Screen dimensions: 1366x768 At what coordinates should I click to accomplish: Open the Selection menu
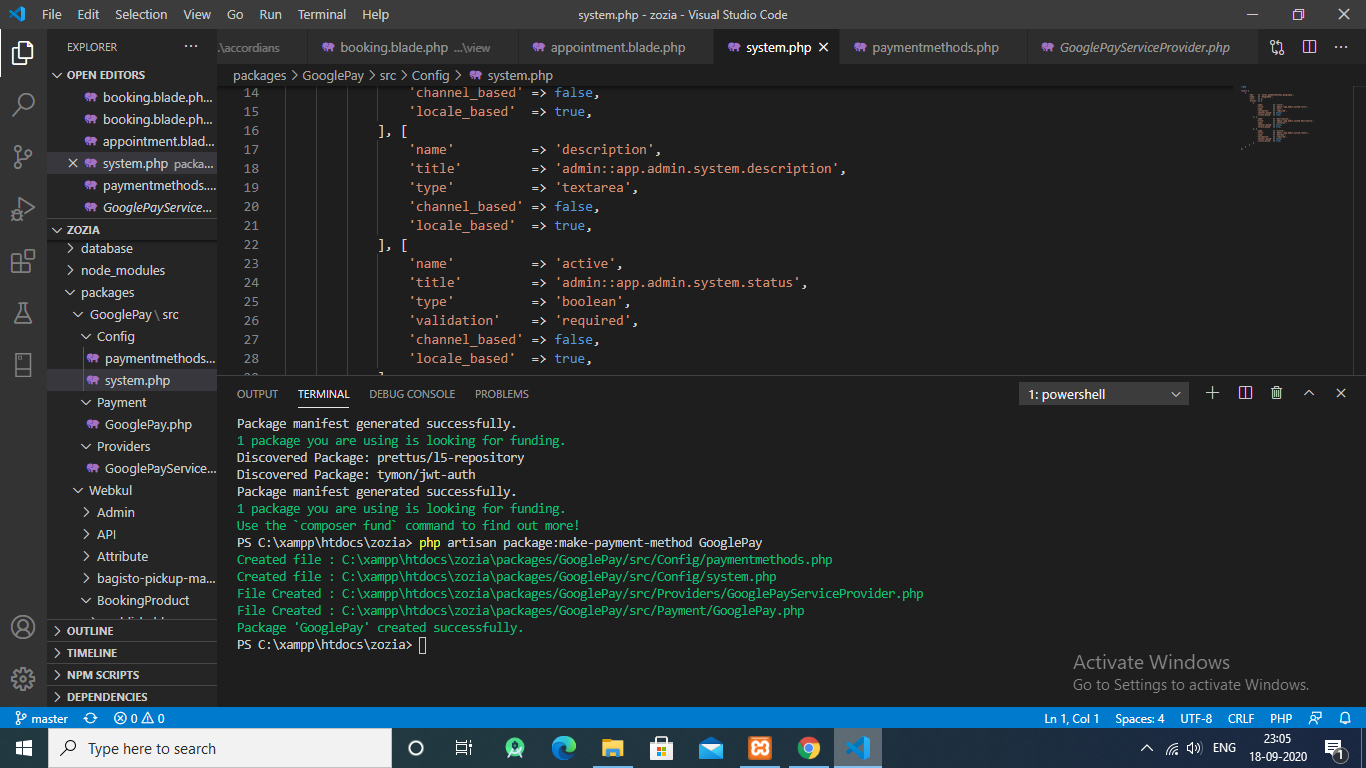[141, 14]
